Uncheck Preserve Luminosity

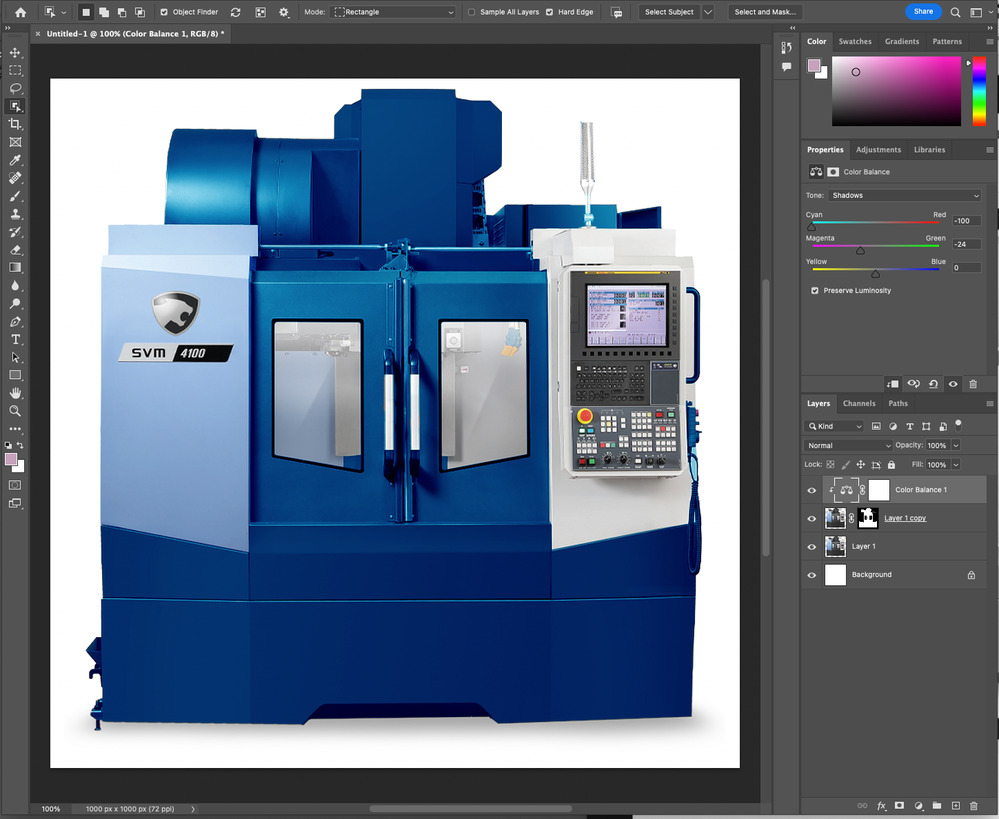click(815, 291)
